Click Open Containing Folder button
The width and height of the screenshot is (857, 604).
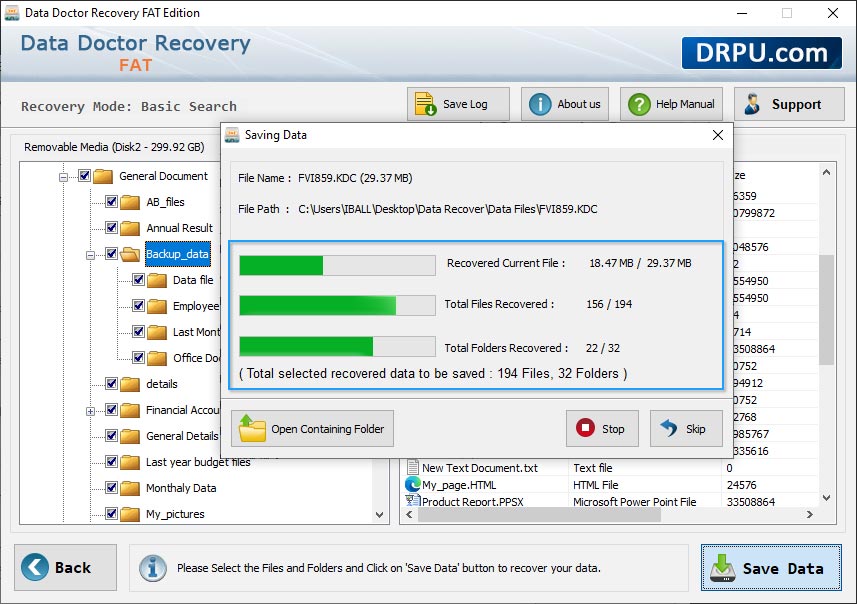[313, 429]
